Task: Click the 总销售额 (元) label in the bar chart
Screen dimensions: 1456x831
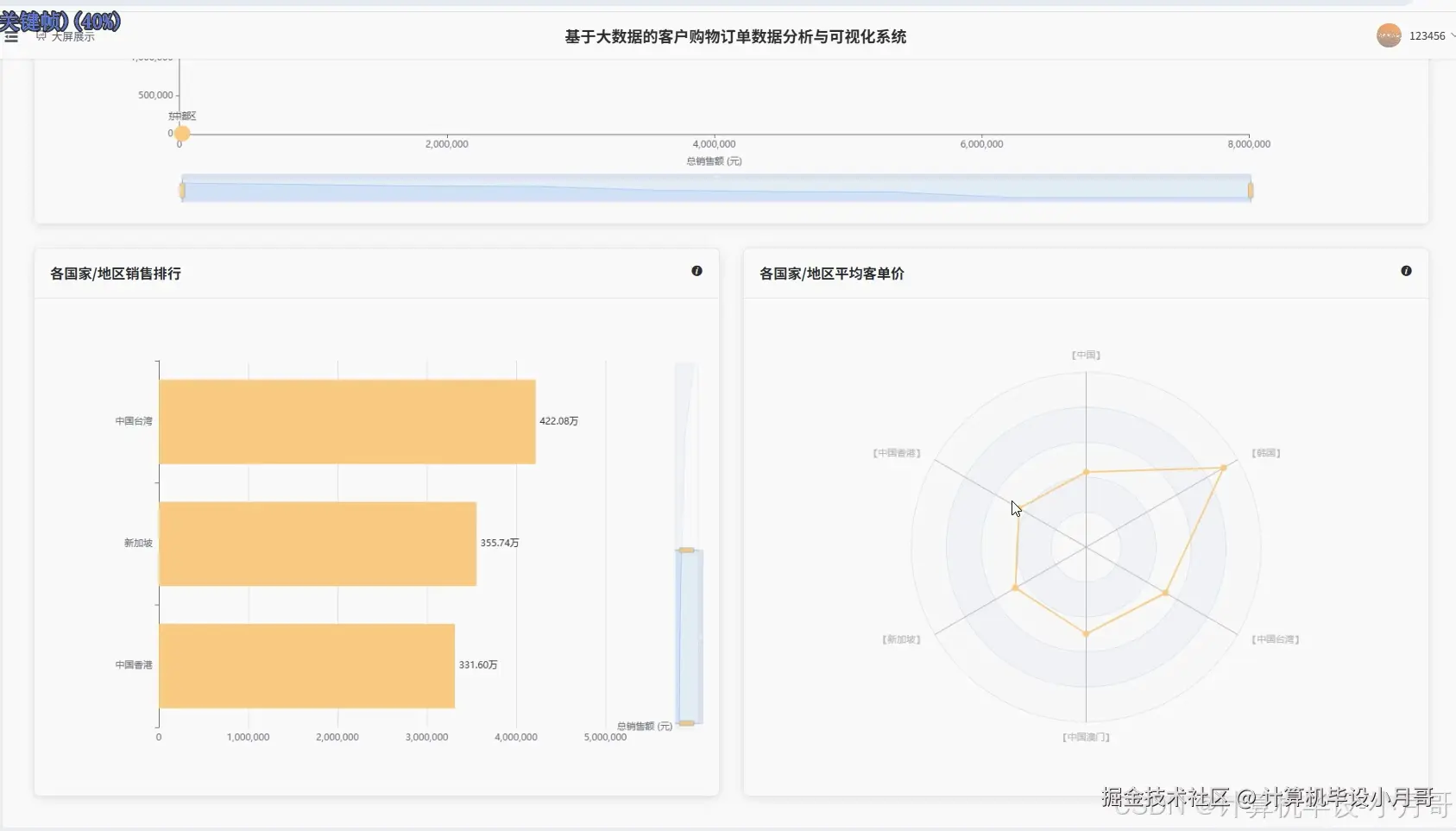Action: coord(645,727)
